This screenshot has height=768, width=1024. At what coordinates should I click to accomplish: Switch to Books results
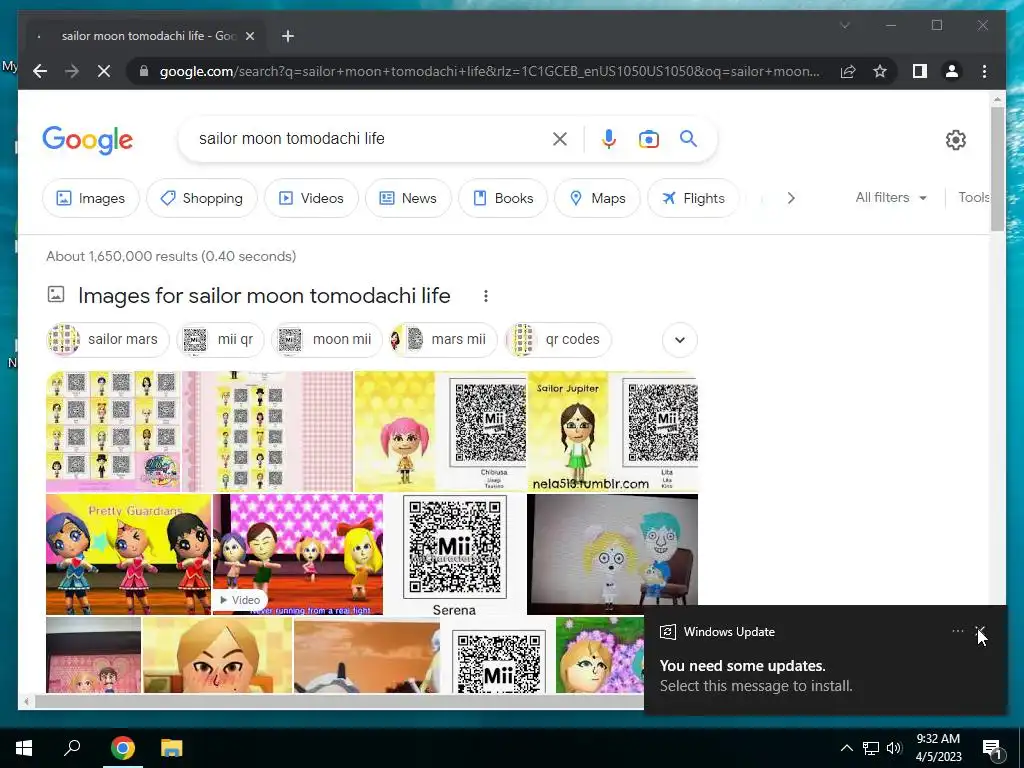pos(503,198)
